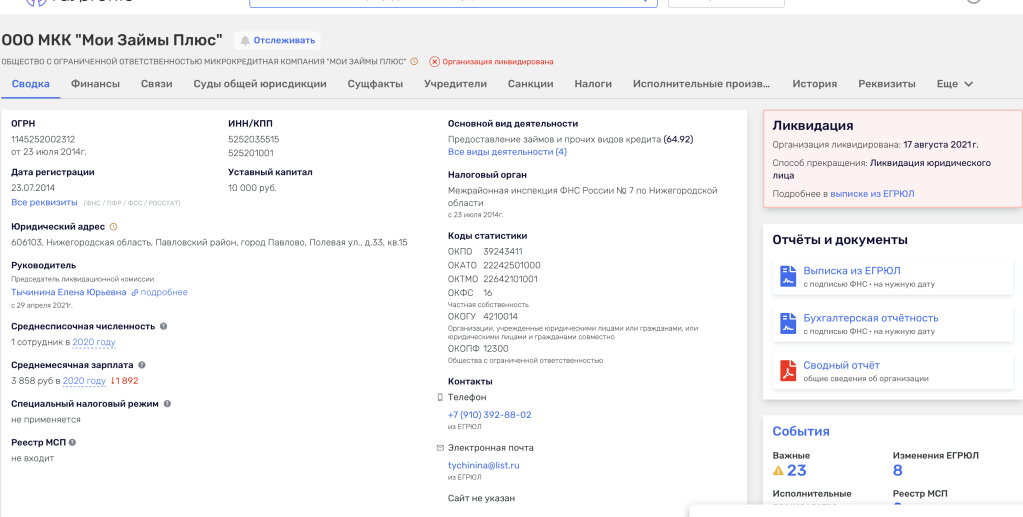Click the 23 important events count
The height and width of the screenshot is (517, 1023).
[x=796, y=471]
